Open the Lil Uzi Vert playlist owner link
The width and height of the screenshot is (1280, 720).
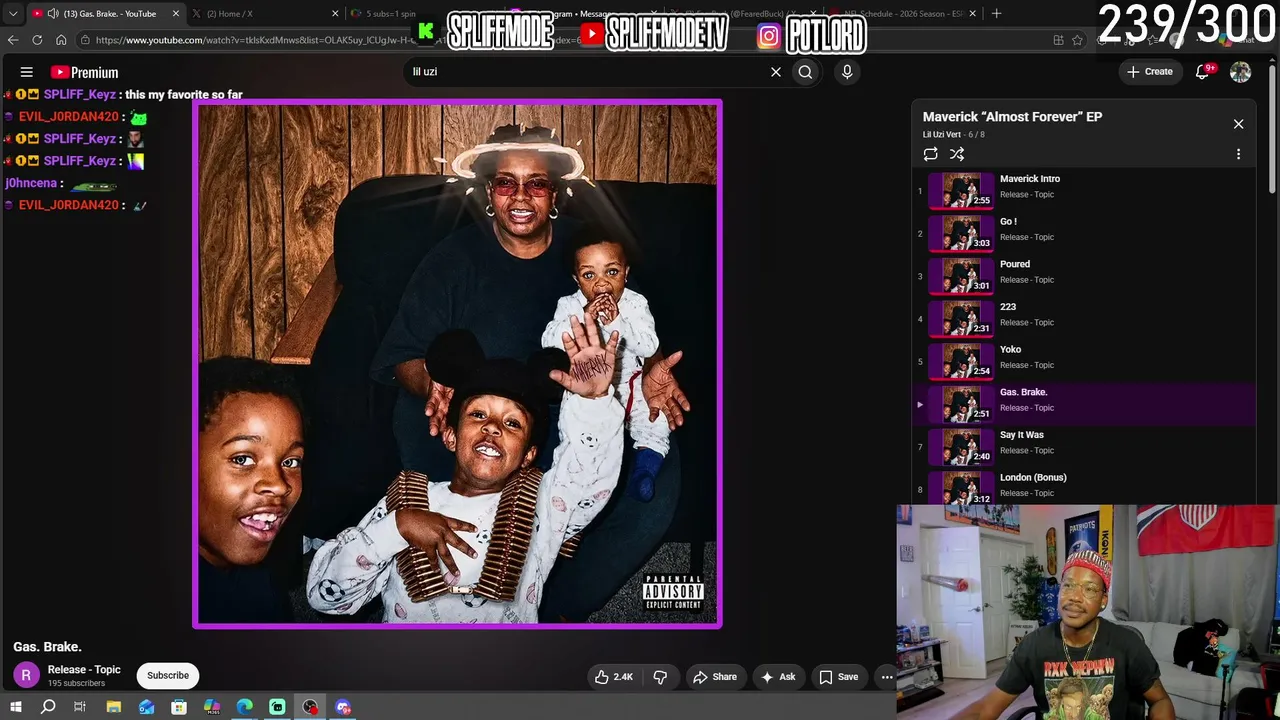941,135
